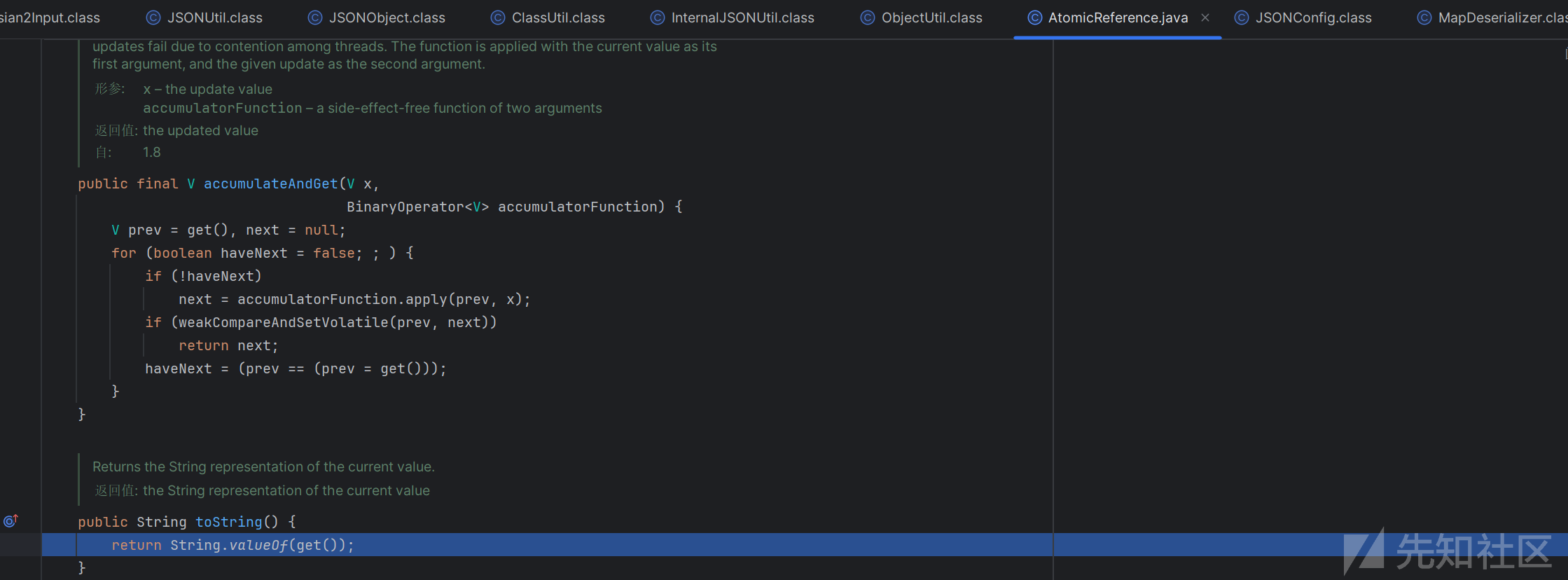
Task: Click 'Returns the String representation' doc text
Action: (x=263, y=467)
